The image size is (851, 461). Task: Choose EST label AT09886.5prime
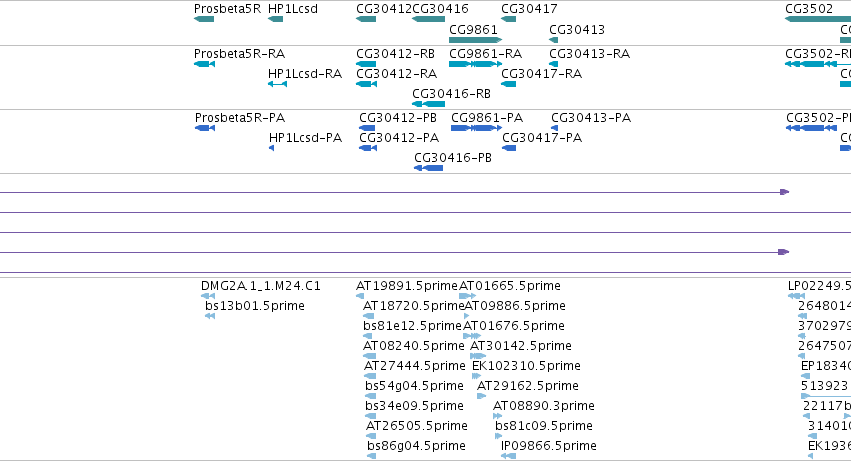pyautogui.click(x=515, y=306)
